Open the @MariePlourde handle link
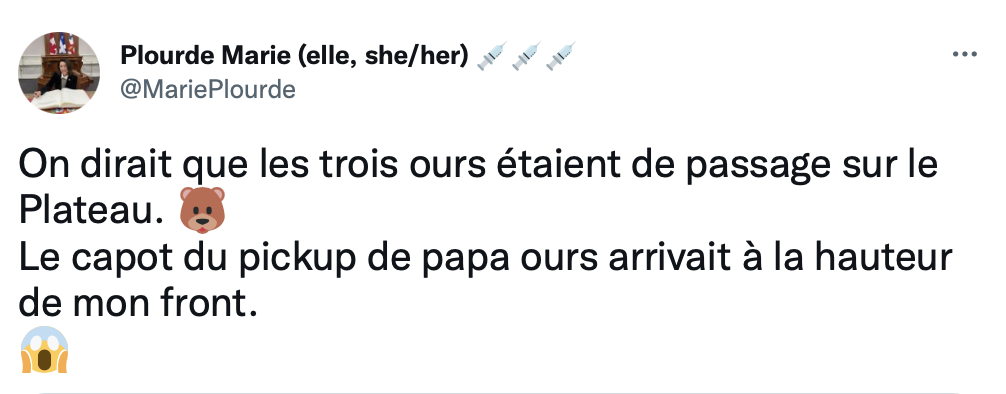 (208, 89)
